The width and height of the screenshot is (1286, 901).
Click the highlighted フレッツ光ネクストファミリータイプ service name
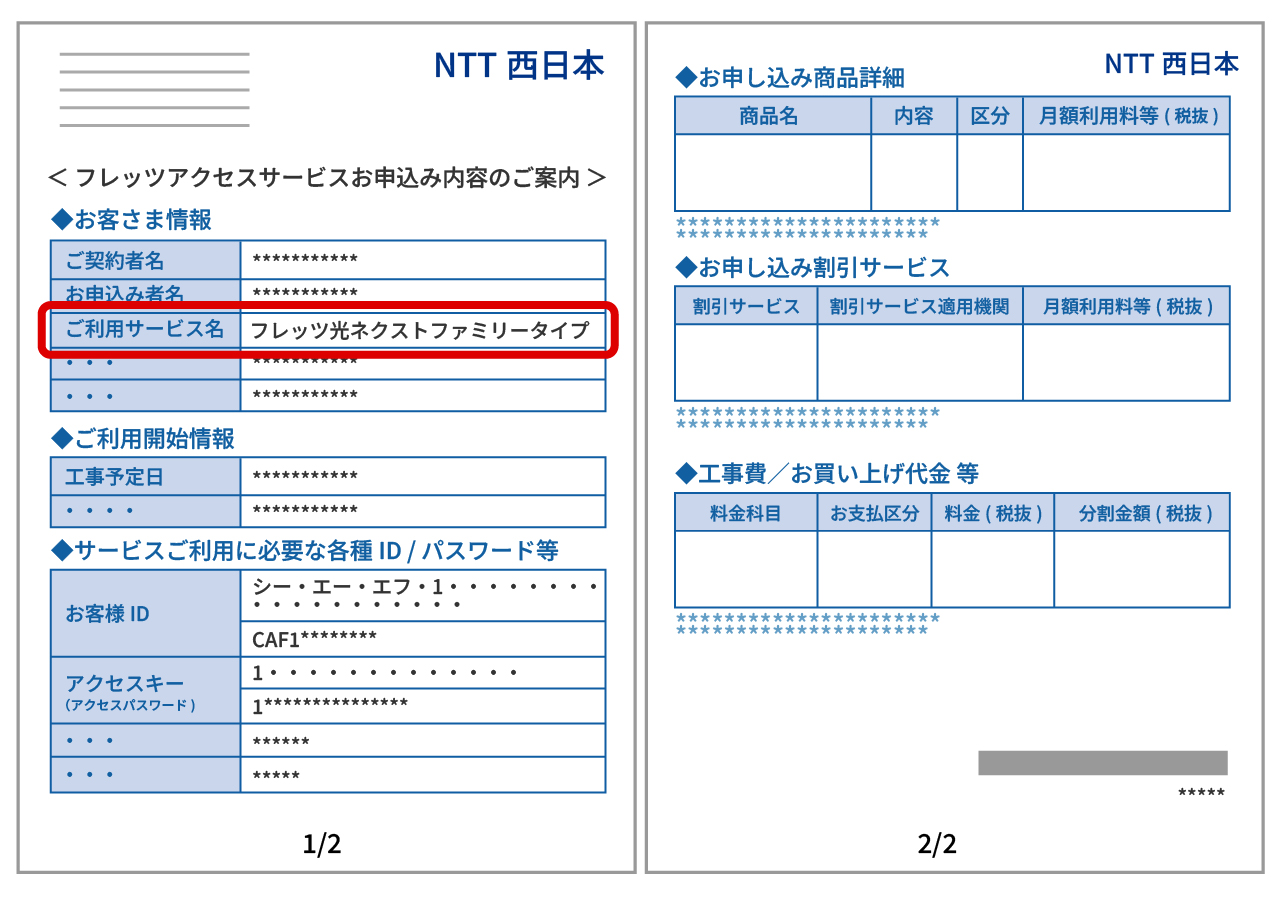tap(420, 330)
